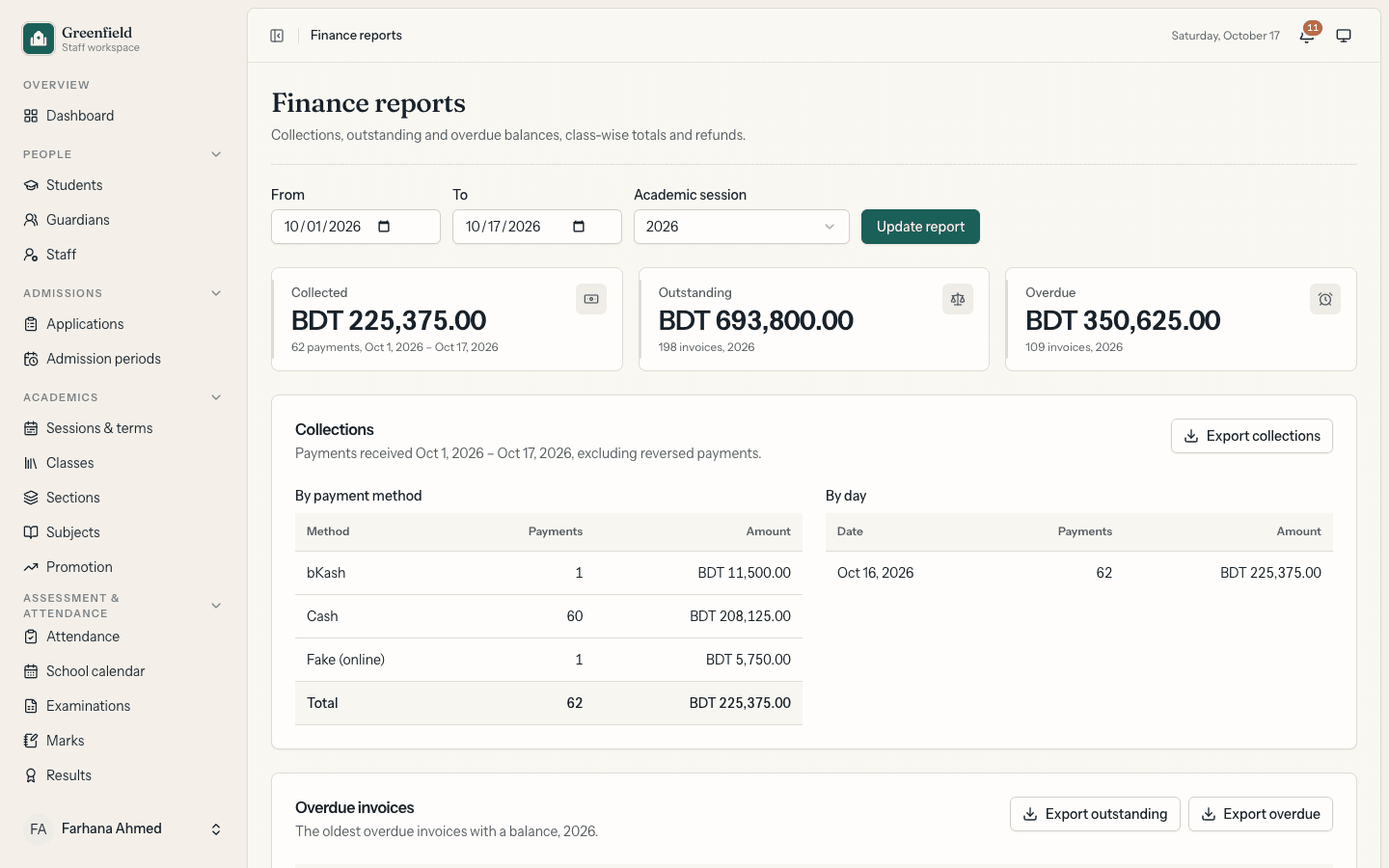Open the Farhana Ahmed account switcher
Screen dimensions: 1389x868
coord(123,829)
